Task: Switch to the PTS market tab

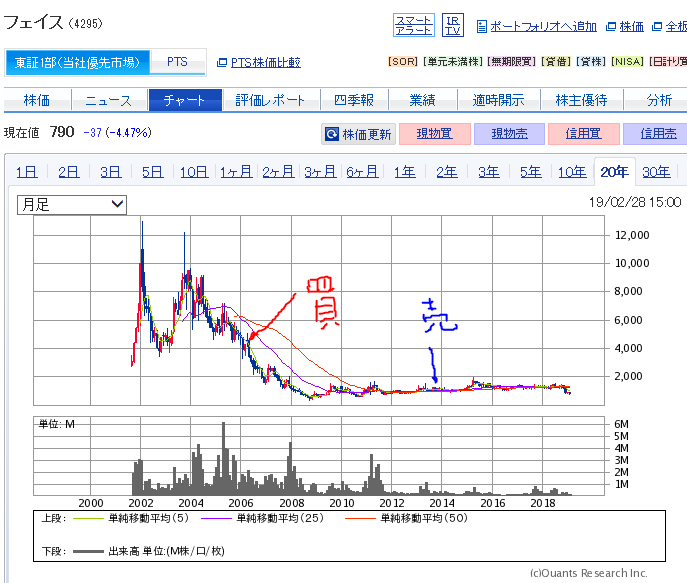Action: [177, 62]
